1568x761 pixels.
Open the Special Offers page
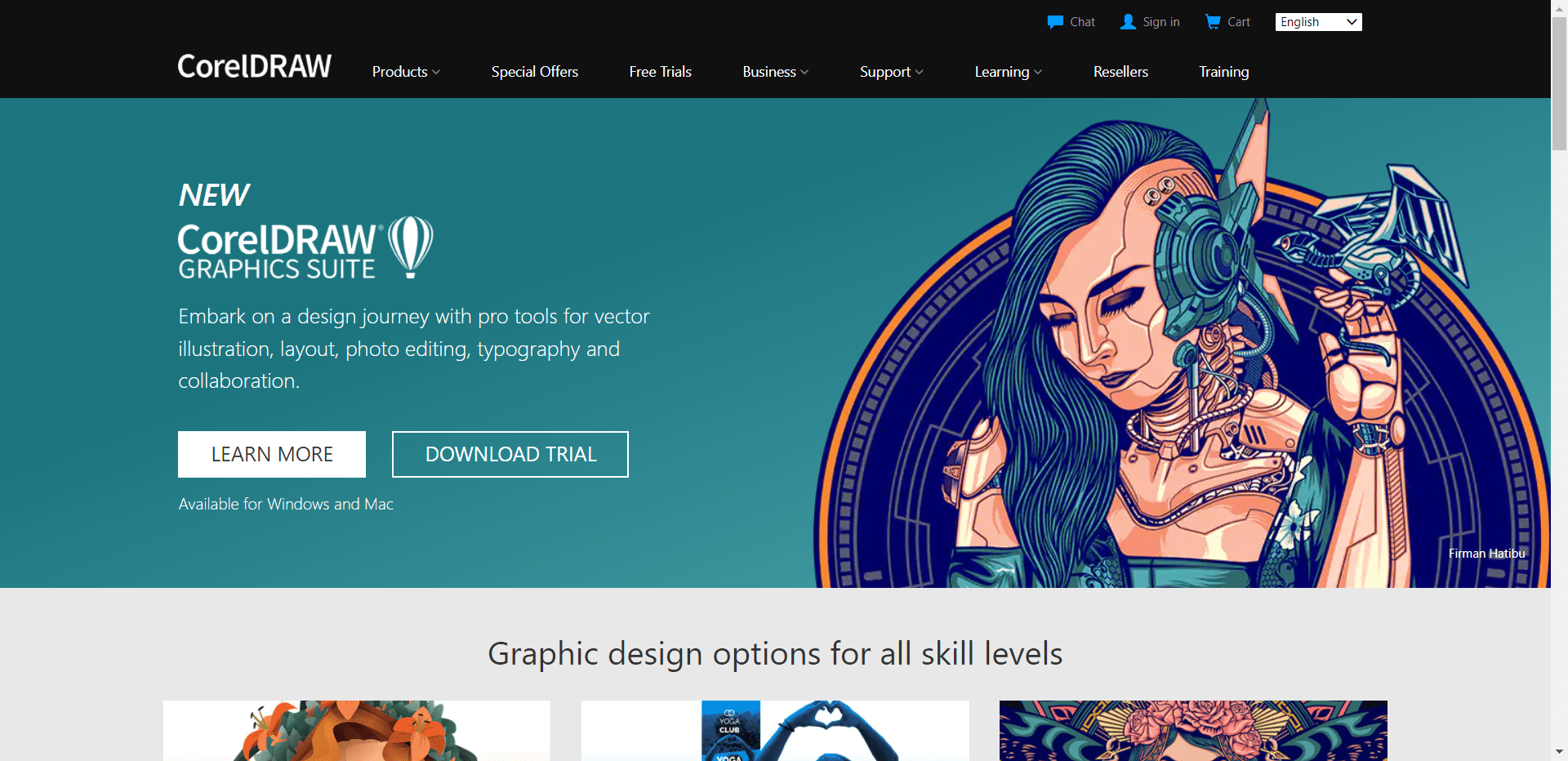[535, 72]
